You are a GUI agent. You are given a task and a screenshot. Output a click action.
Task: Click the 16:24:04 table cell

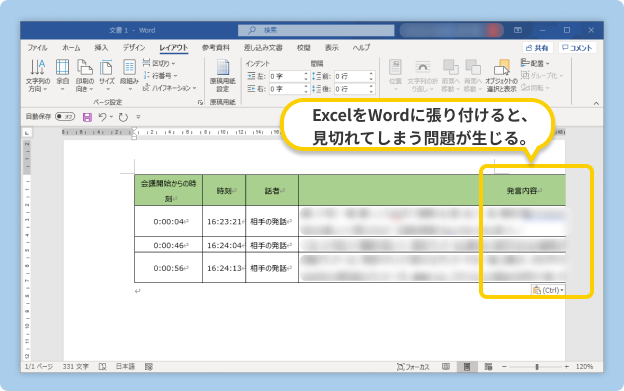[224, 245]
